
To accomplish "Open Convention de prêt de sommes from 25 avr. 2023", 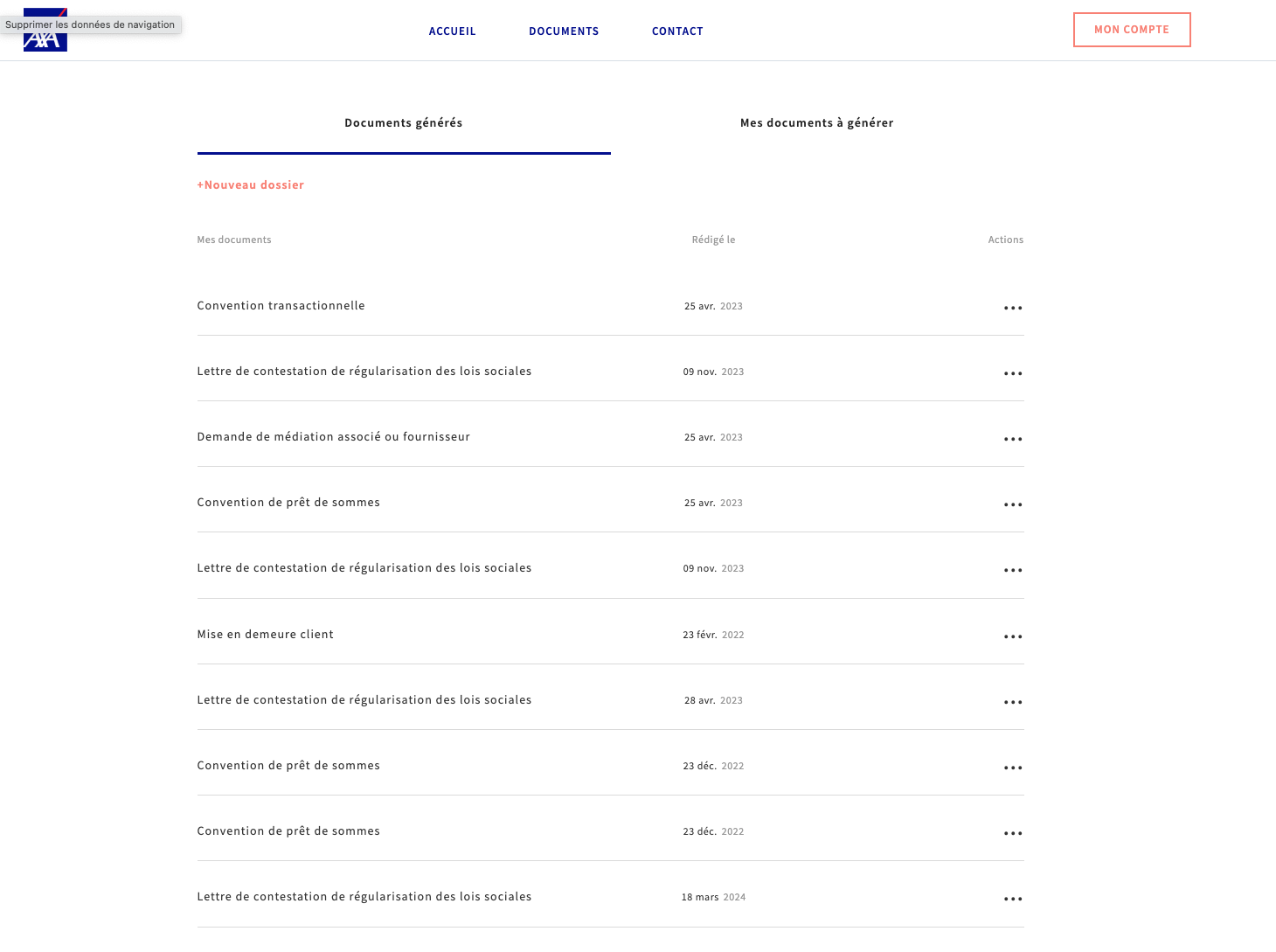I will (288, 503).
